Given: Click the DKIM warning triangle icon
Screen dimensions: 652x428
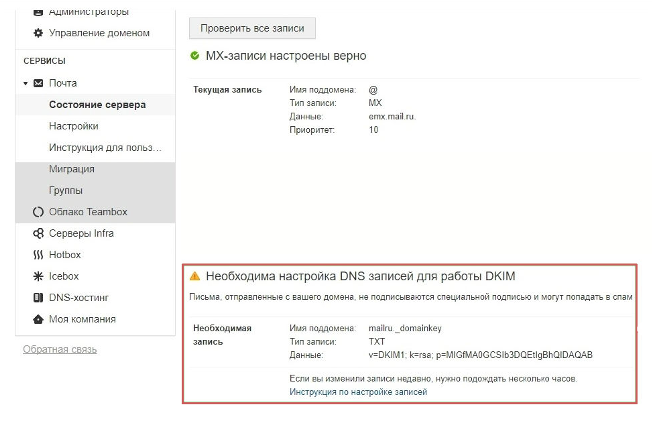Looking at the screenshot, I should 196,275.
